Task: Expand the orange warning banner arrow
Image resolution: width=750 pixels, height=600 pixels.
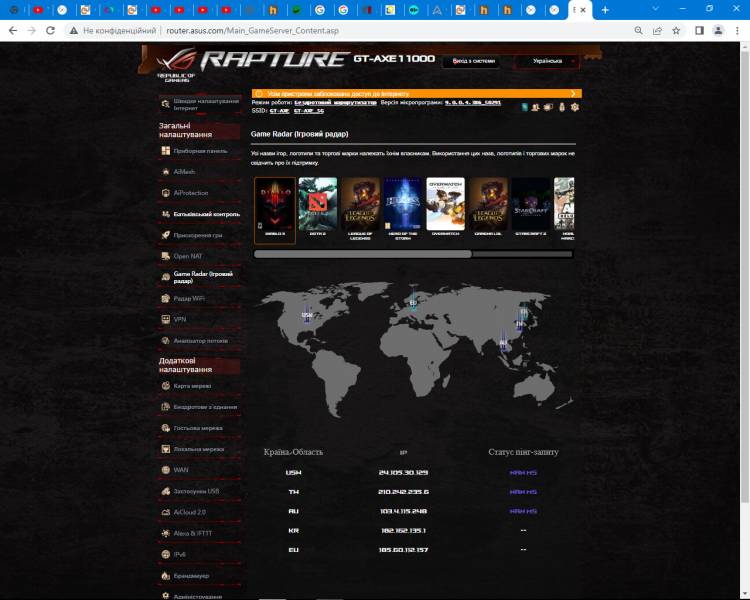Action: coord(573,94)
